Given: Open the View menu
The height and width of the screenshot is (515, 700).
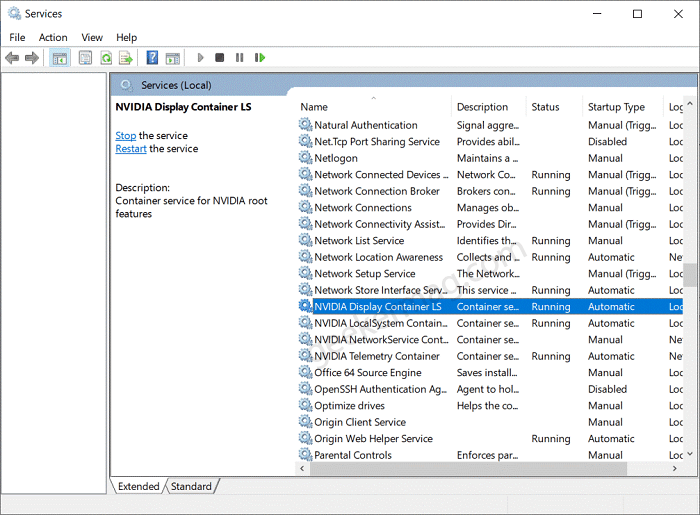Looking at the screenshot, I should 92,37.
